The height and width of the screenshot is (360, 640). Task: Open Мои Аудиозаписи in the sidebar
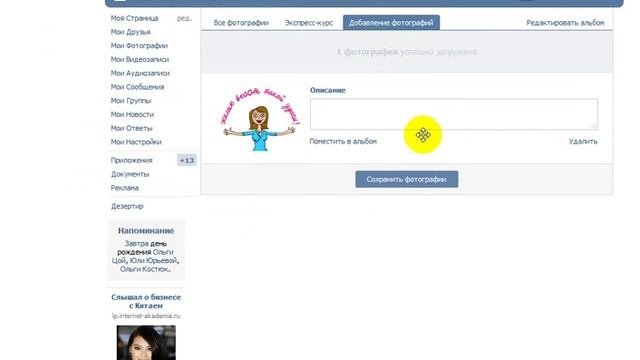(140, 73)
